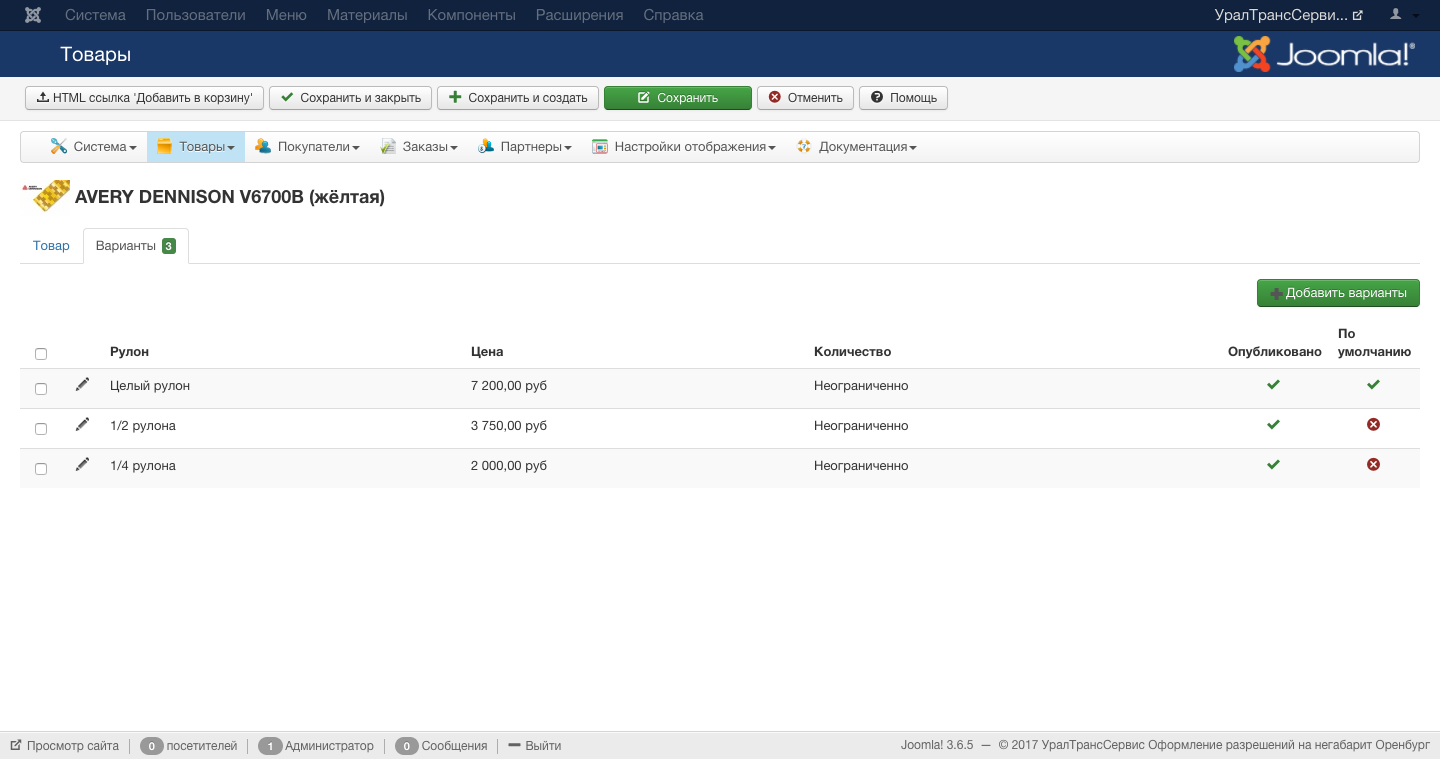Image resolution: width=1440 pixels, height=759 pixels.
Task: Click the pencil edit icon for 1/4 рулона
Action: 82,465
